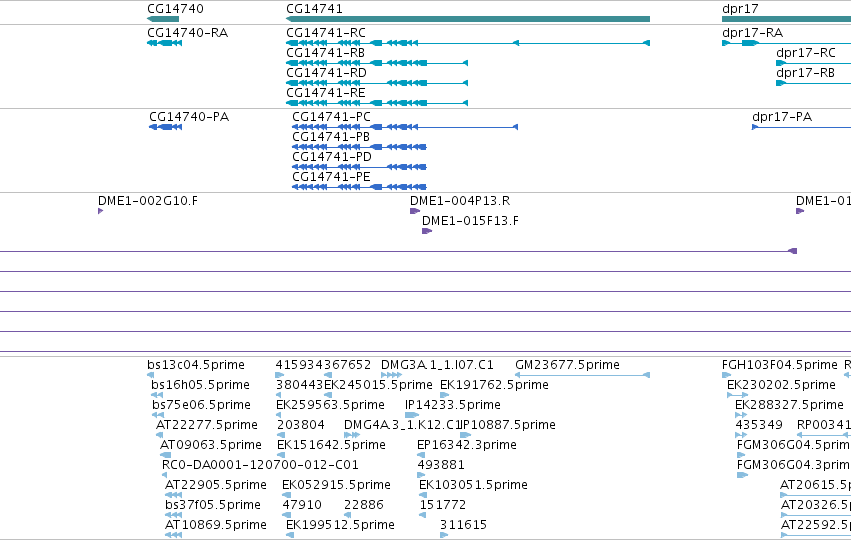851x540 pixels.
Task: Select the 22886 EST label
Action: [x=364, y=505]
